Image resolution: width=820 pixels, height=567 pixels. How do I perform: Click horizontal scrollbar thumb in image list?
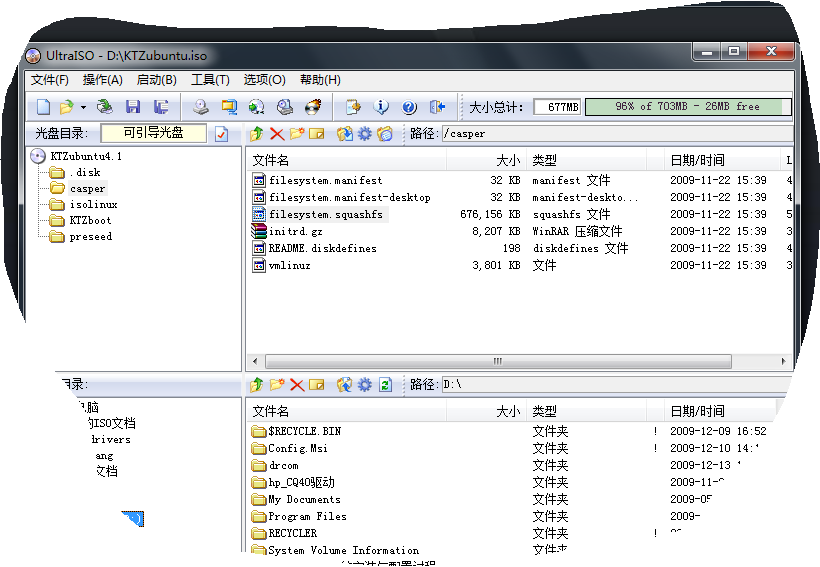[498, 361]
